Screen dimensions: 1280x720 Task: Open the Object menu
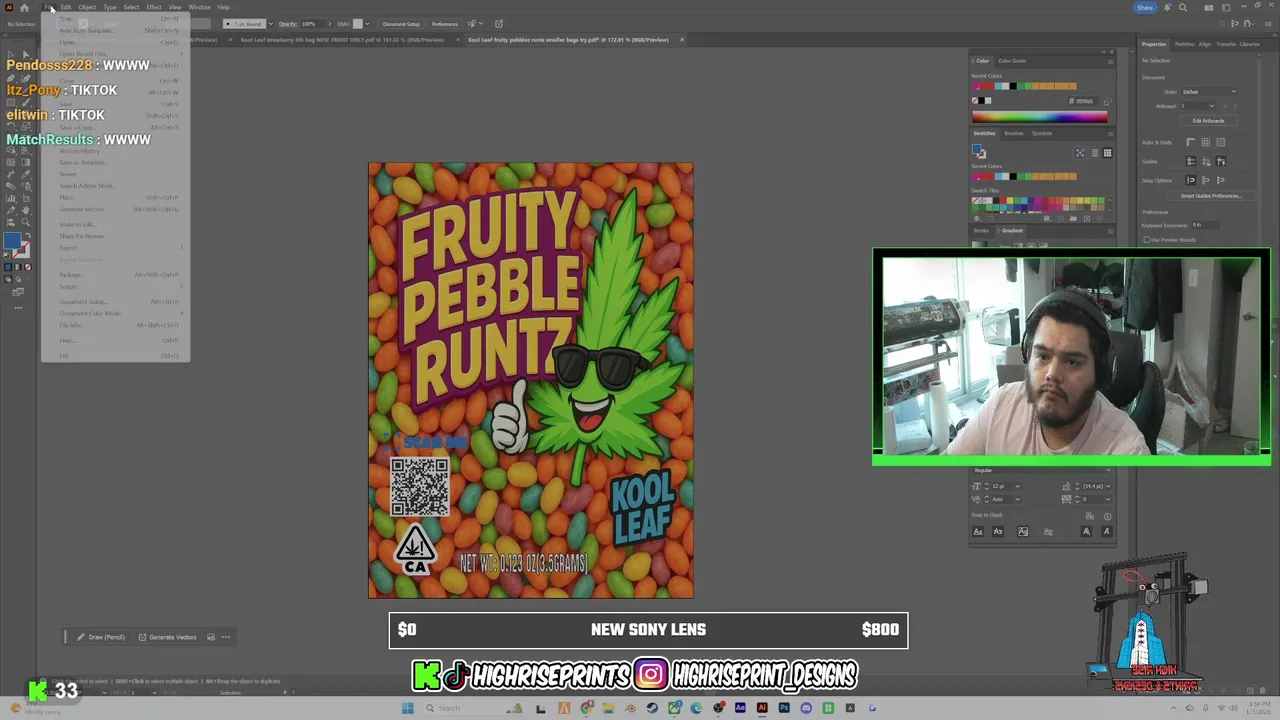[x=87, y=7]
